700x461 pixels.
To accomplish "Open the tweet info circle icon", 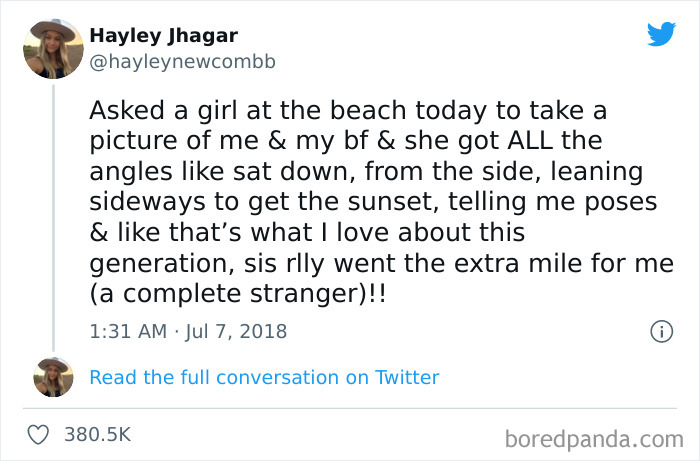I will point(660,331).
